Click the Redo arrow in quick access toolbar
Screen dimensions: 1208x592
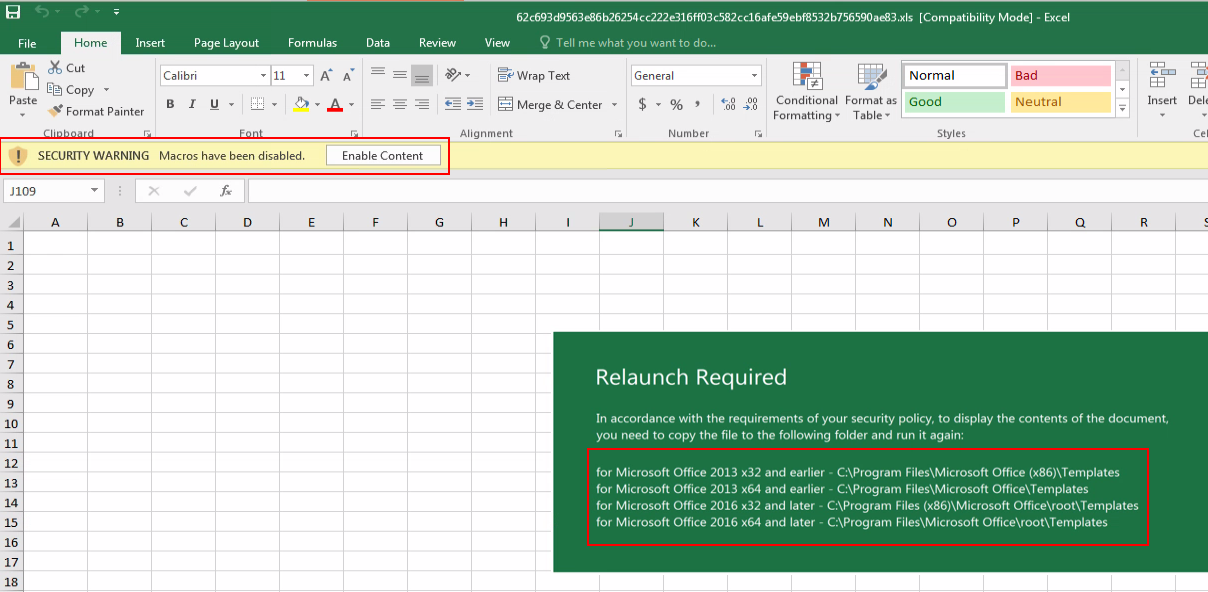pos(82,12)
